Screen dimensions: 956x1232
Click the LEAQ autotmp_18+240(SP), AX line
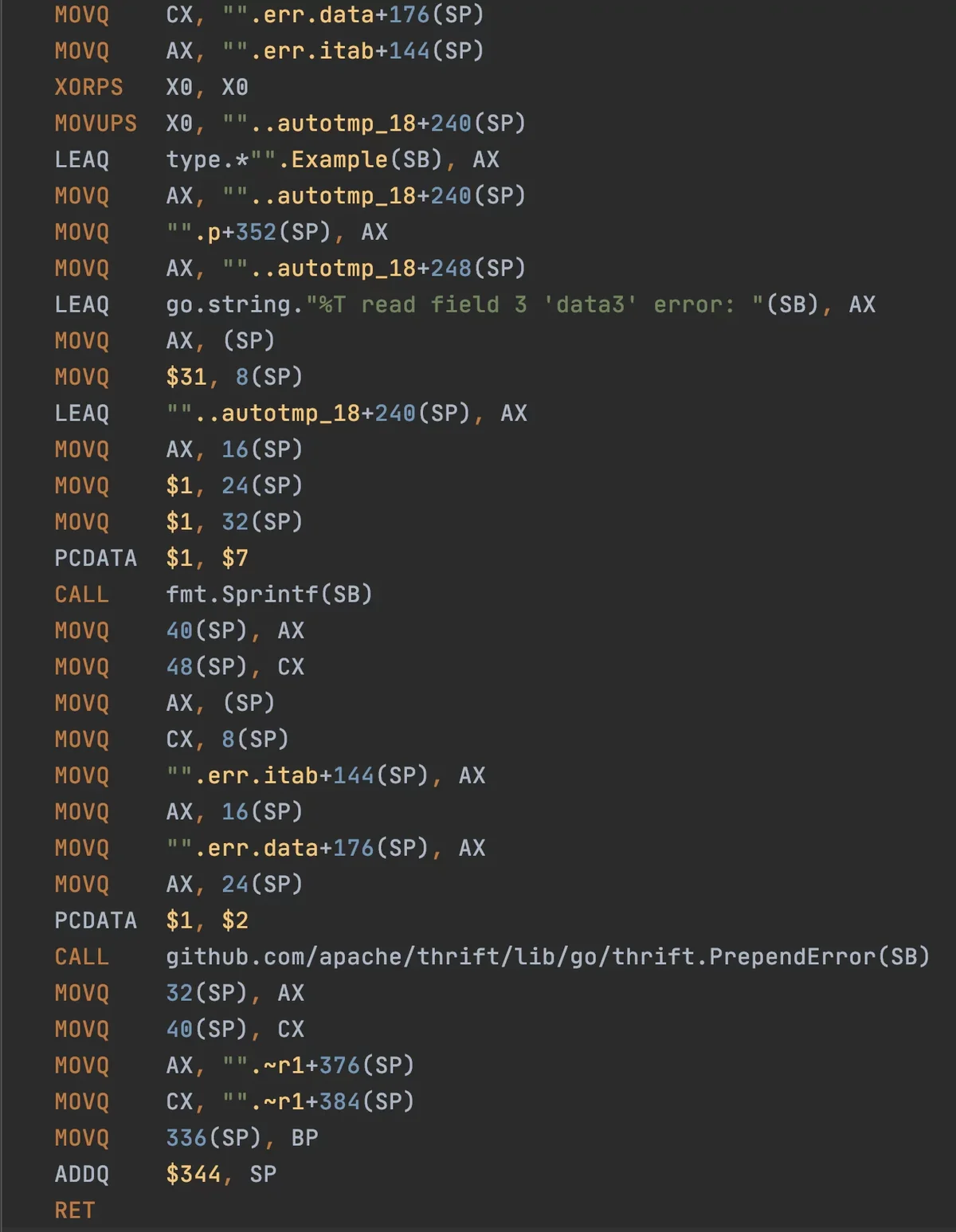(291, 414)
